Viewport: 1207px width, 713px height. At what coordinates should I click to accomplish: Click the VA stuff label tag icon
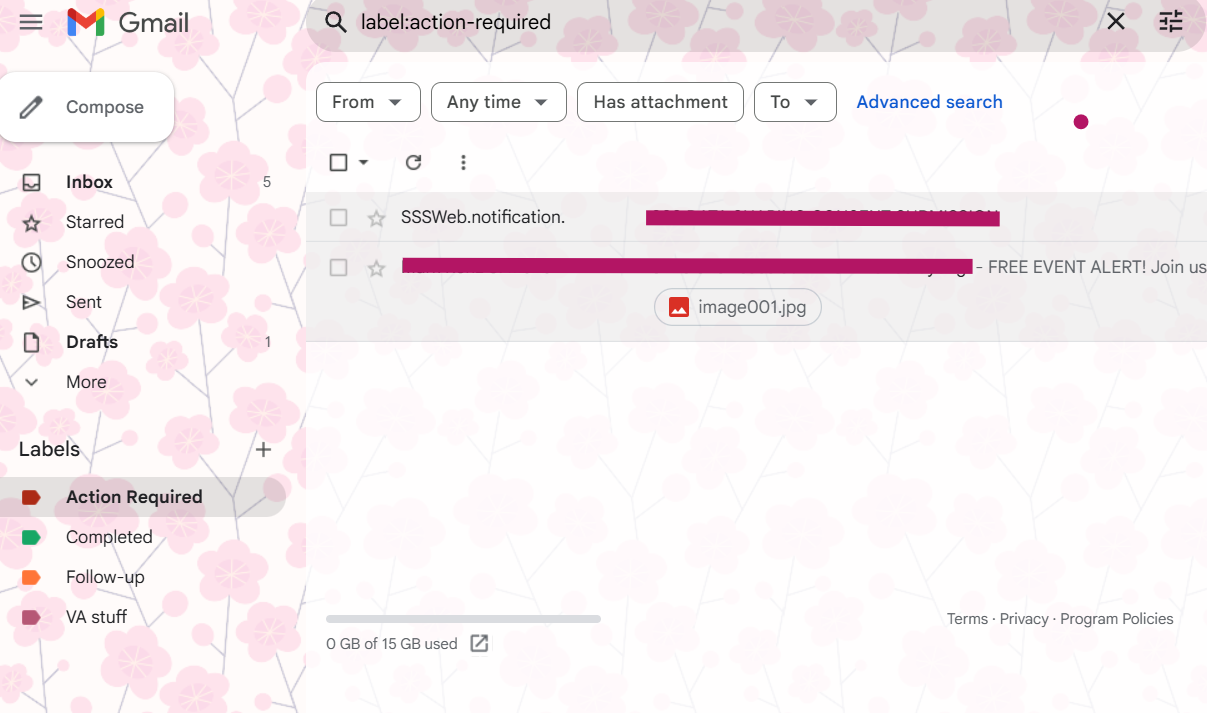pyautogui.click(x=31, y=617)
